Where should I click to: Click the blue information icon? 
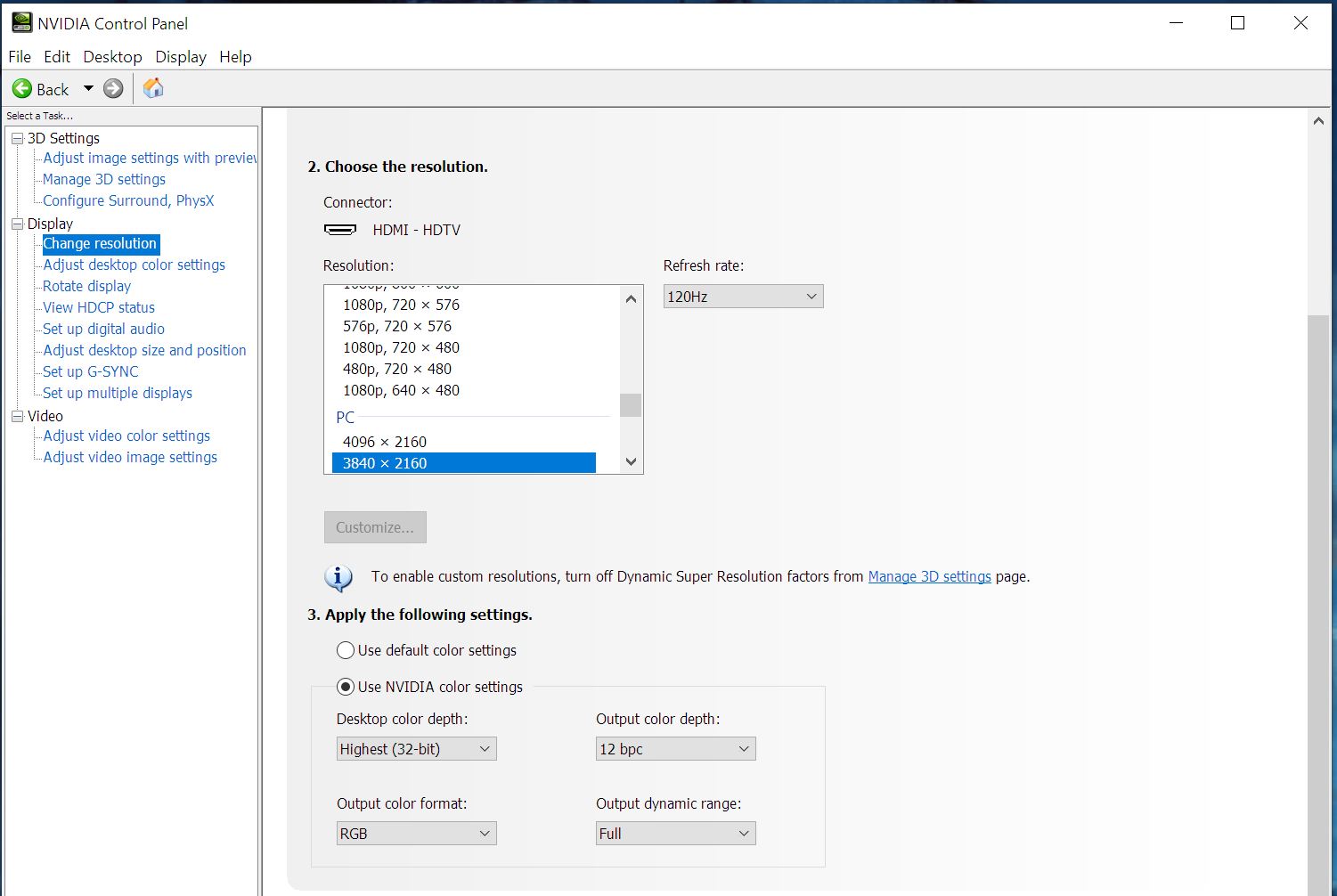[x=338, y=578]
